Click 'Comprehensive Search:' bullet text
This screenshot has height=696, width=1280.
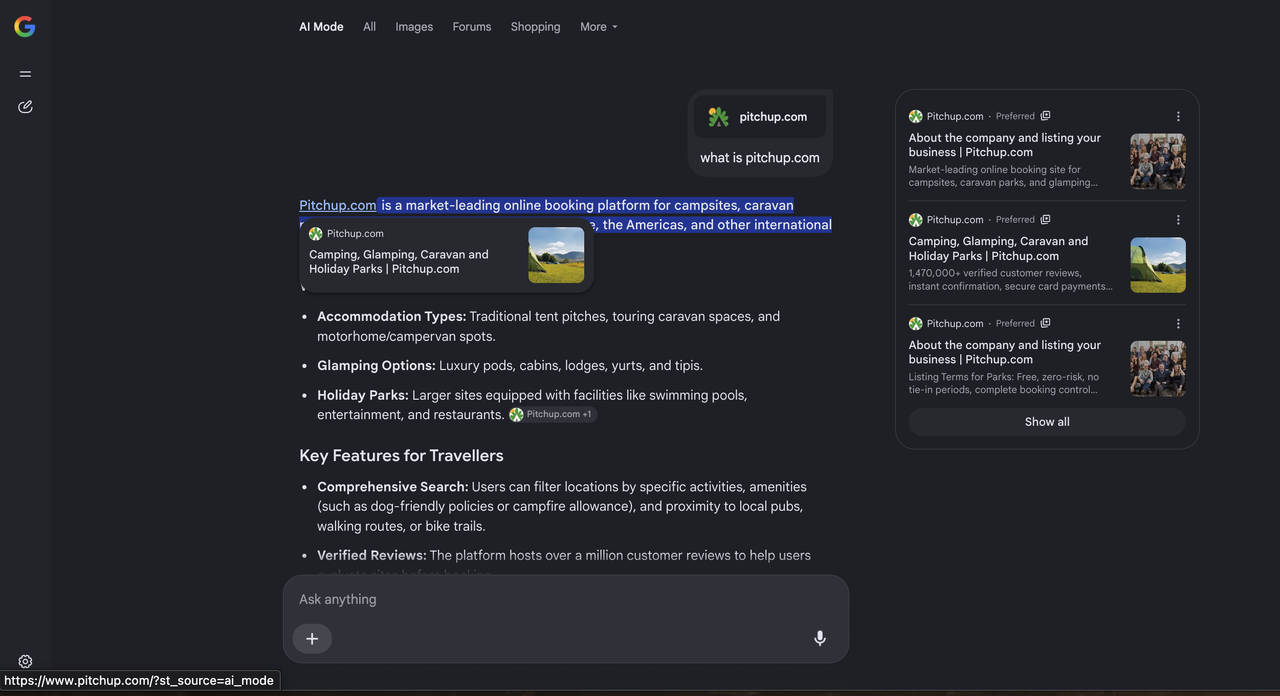coord(392,487)
